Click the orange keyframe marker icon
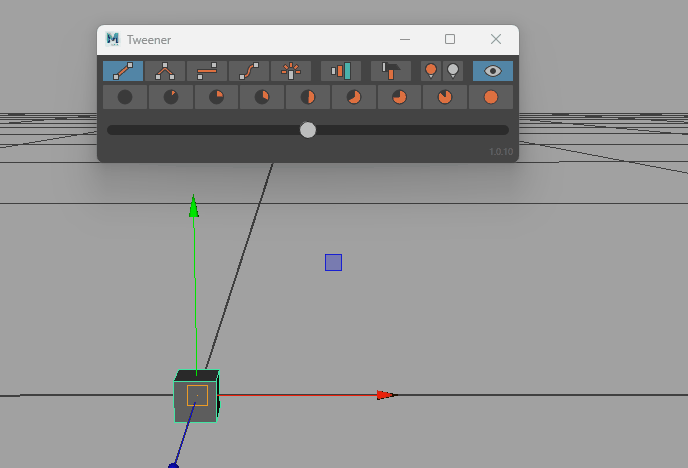688x468 pixels. click(x=431, y=71)
